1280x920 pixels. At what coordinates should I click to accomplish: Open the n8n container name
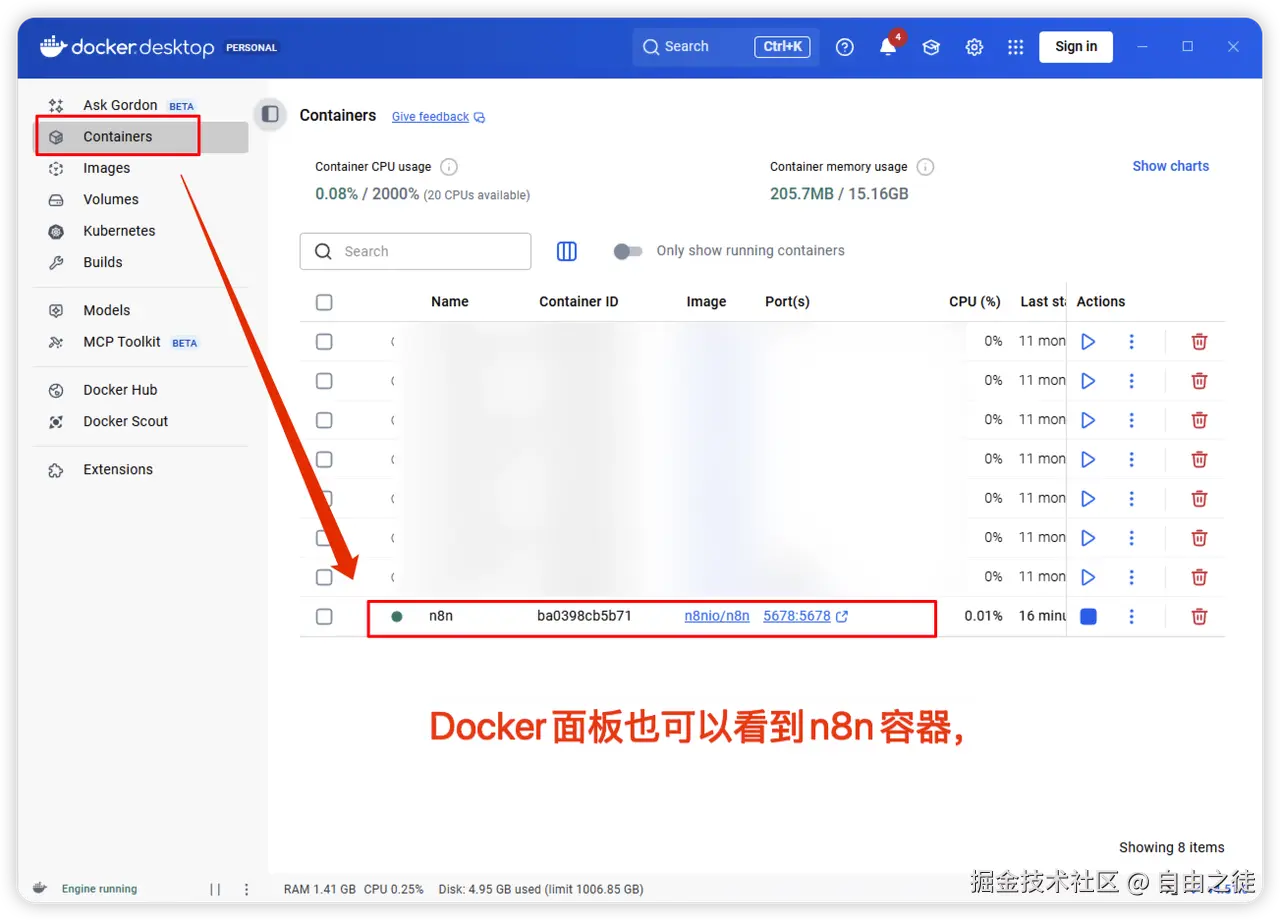(441, 616)
